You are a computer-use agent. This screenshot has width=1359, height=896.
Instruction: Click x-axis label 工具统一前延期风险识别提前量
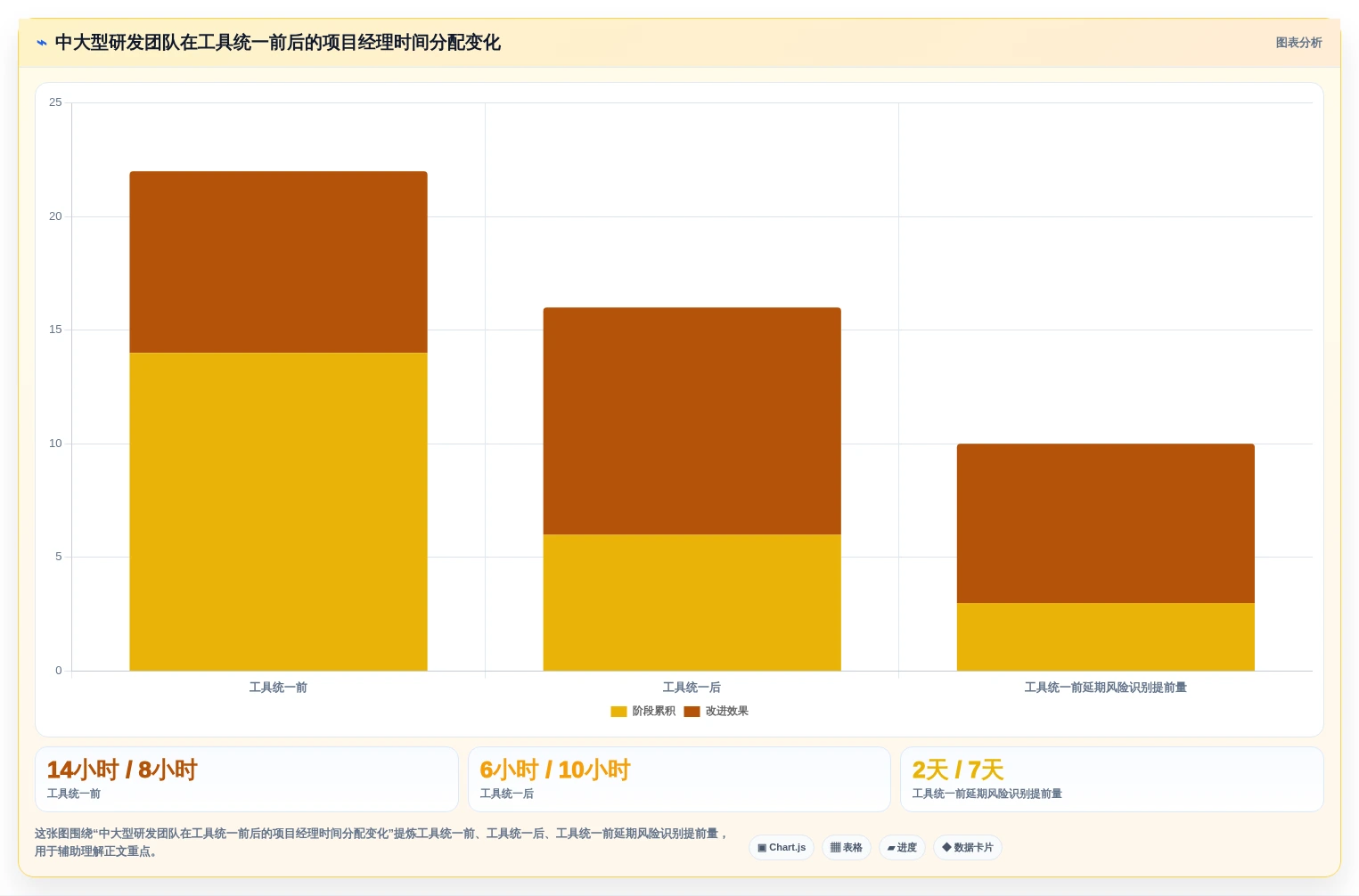point(1105,688)
